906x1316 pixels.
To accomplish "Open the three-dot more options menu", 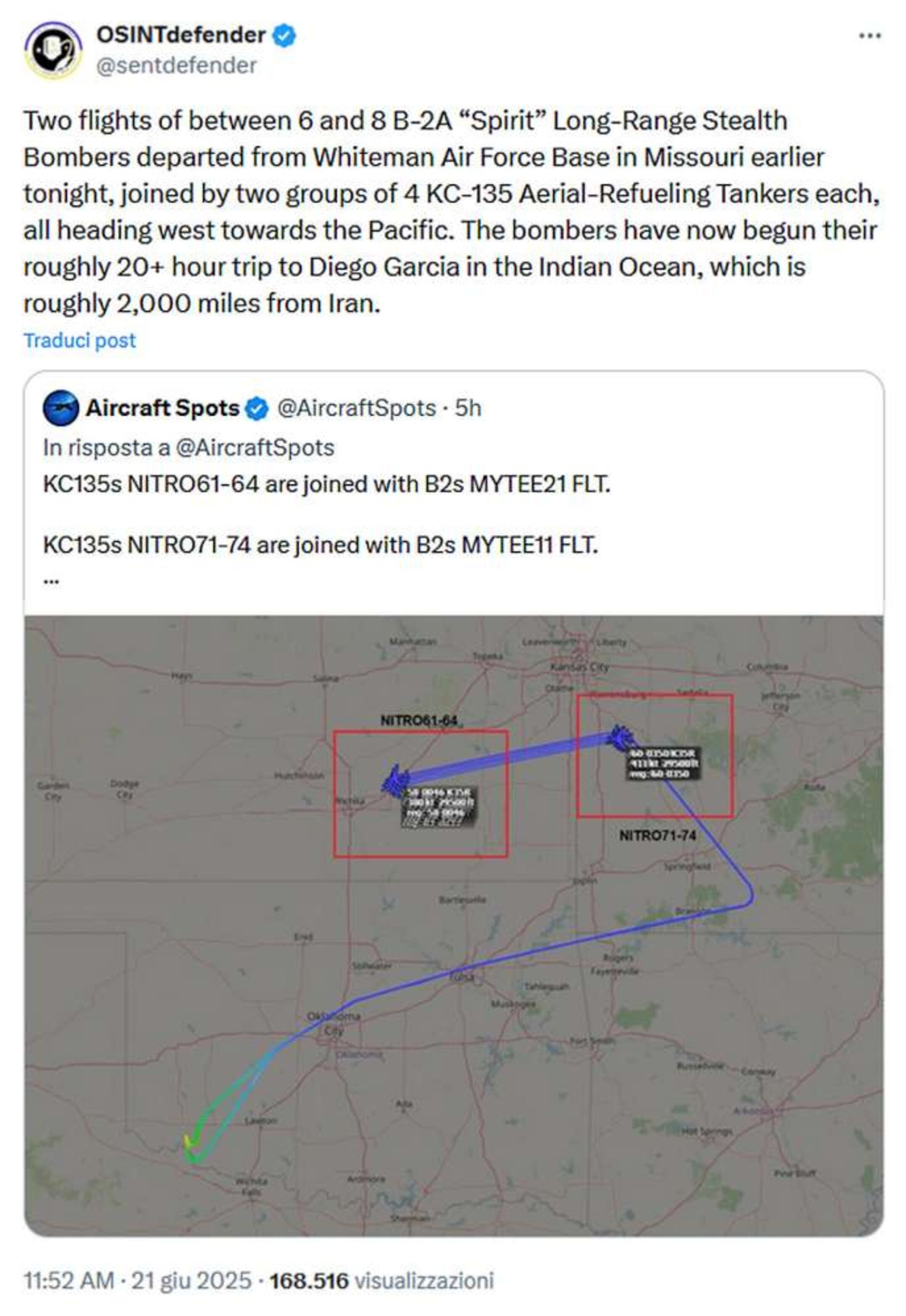I will point(869,36).
